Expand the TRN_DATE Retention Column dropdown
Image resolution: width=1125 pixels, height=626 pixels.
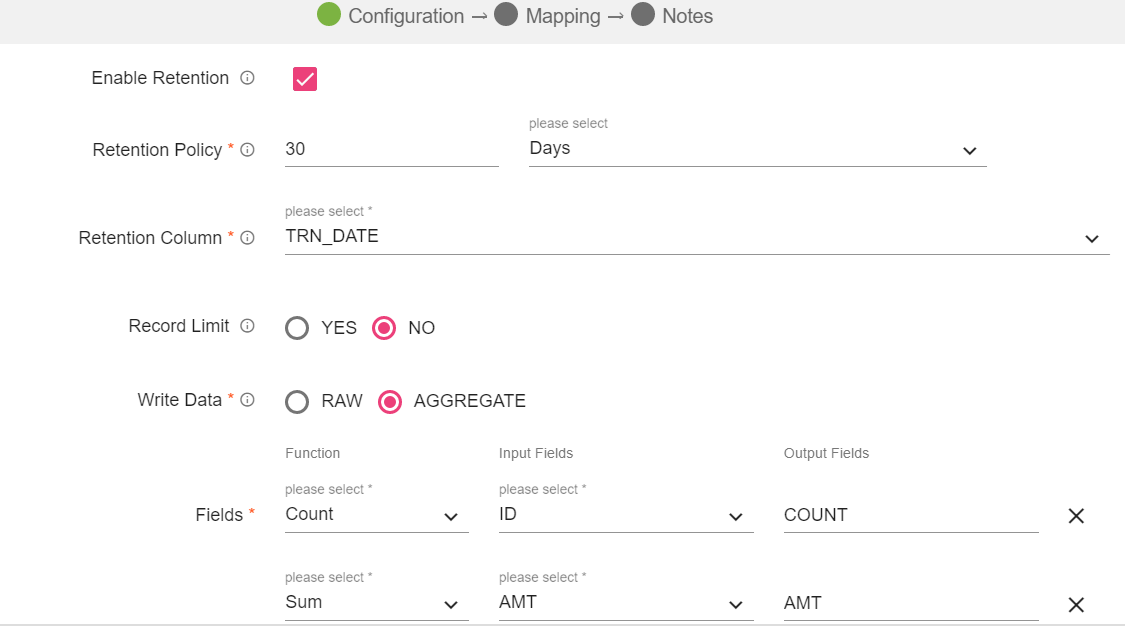(x=696, y=237)
